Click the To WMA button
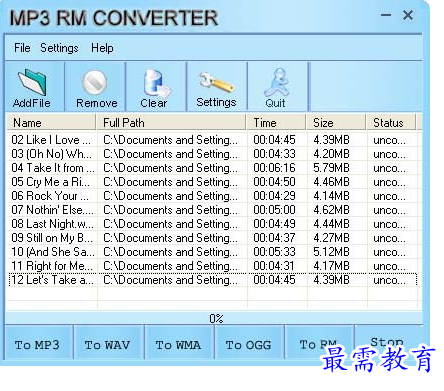 click(179, 343)
